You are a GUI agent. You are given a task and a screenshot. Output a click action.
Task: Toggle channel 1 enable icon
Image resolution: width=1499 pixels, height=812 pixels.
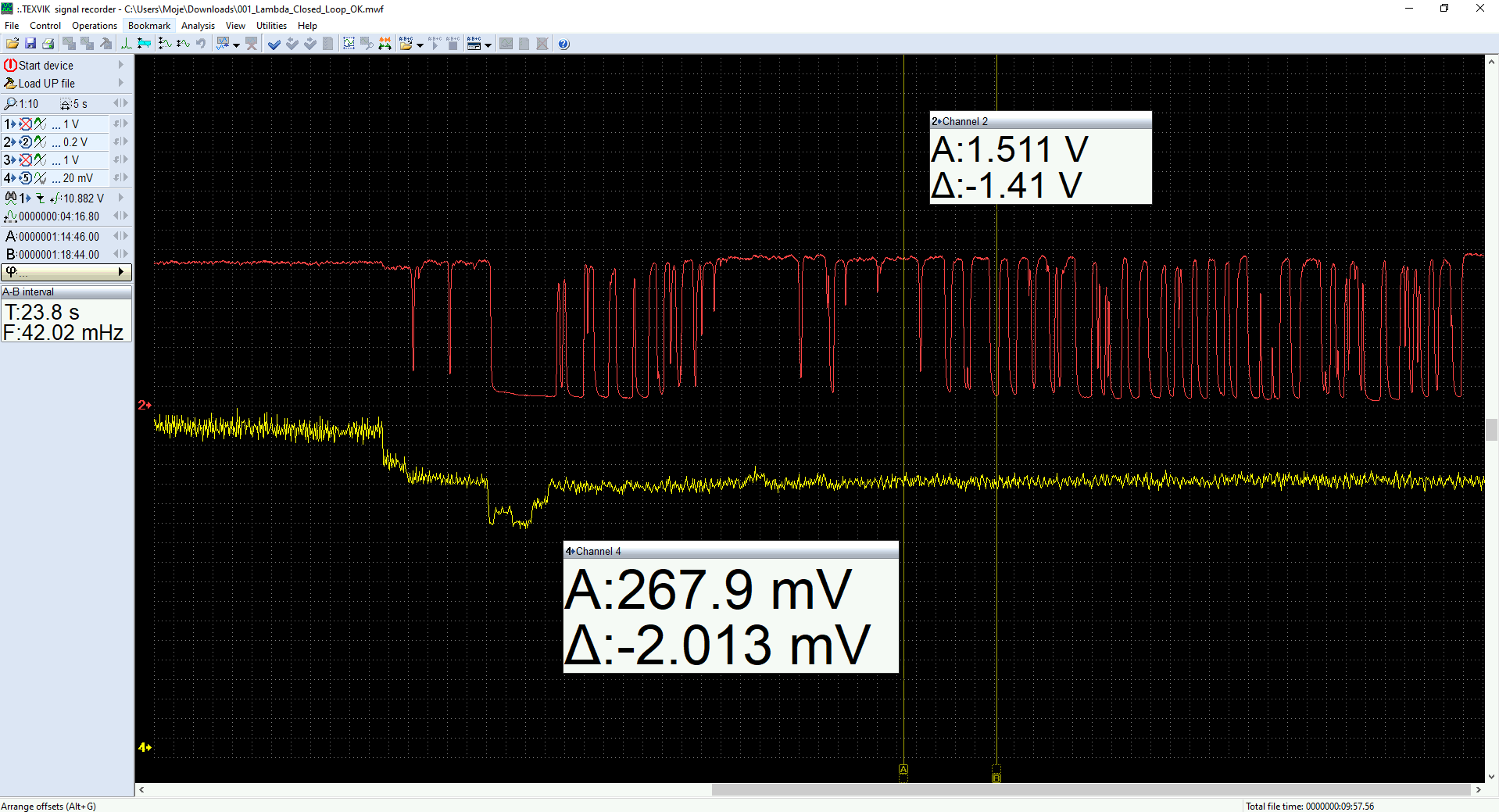(26, 124)
